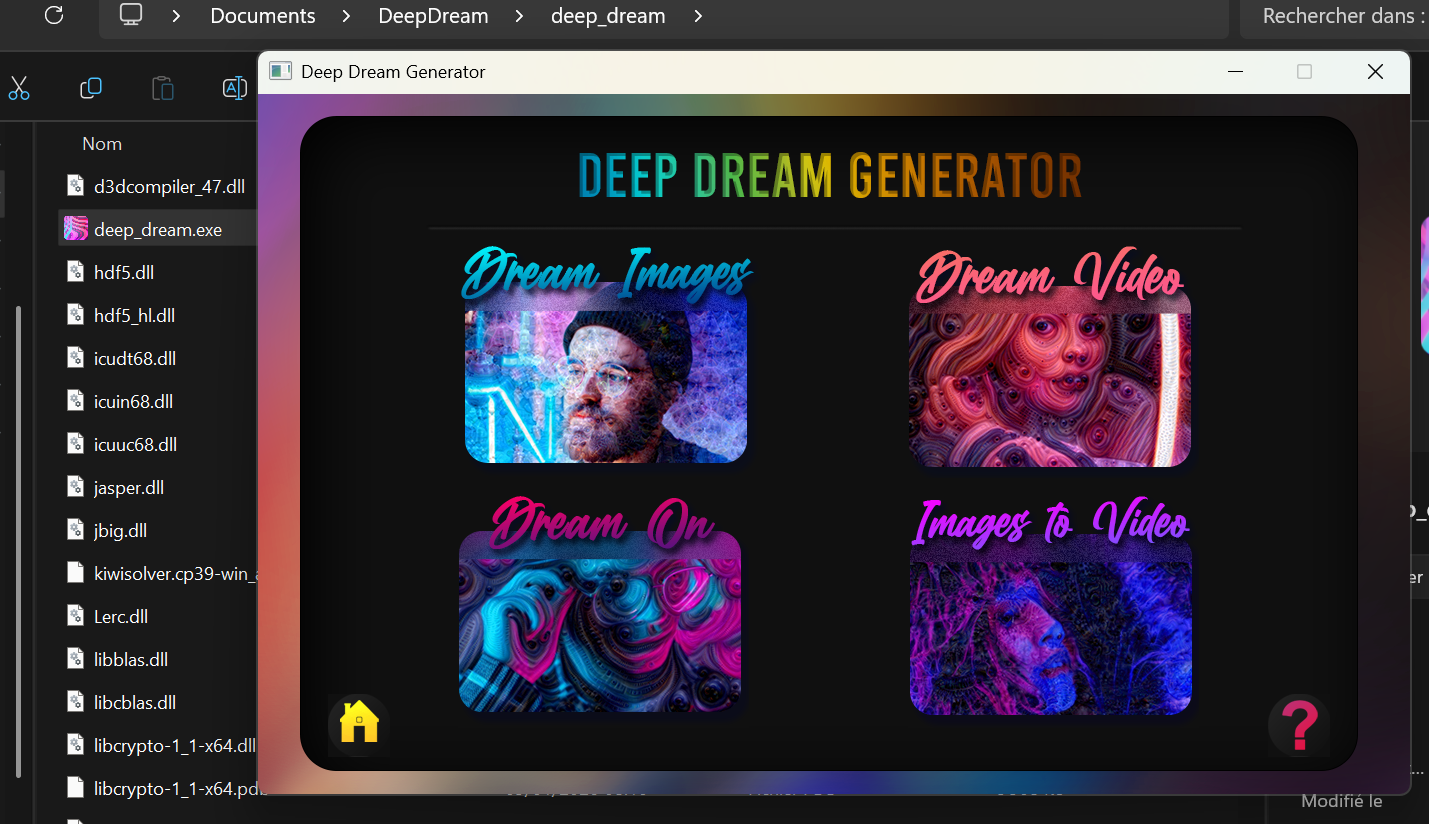Expand chevron after DeepDream breadcrumb
This screenshot has height=824, width=1429.
tap(520, 16)
